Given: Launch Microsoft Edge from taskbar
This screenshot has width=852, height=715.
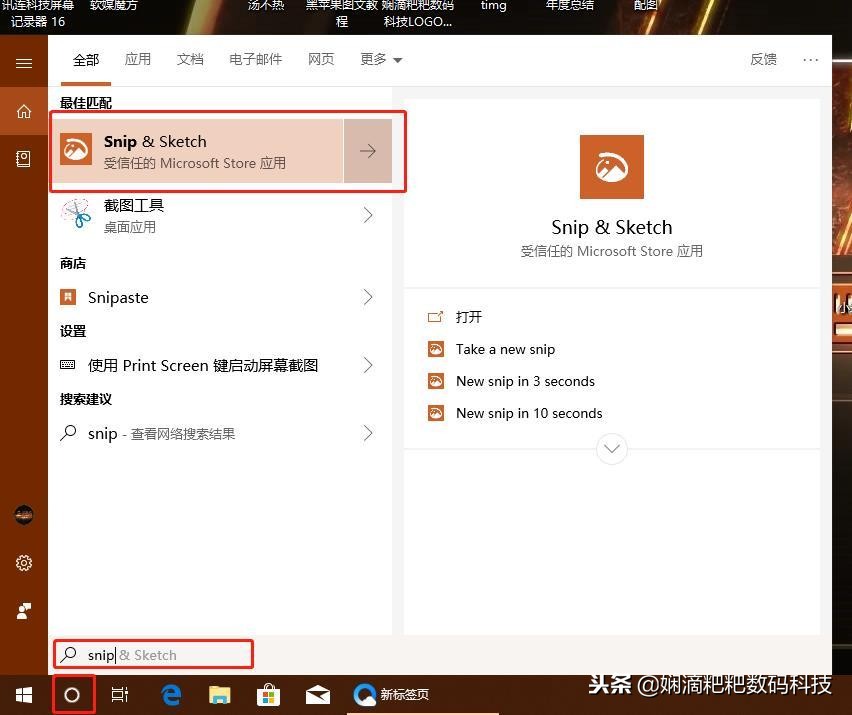Looking at the screenshot, I should (x=171, y=695).
